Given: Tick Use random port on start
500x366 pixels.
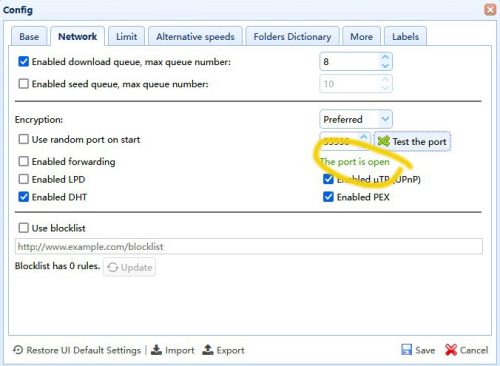Looking at the screenshot, I should coord(23,139).
